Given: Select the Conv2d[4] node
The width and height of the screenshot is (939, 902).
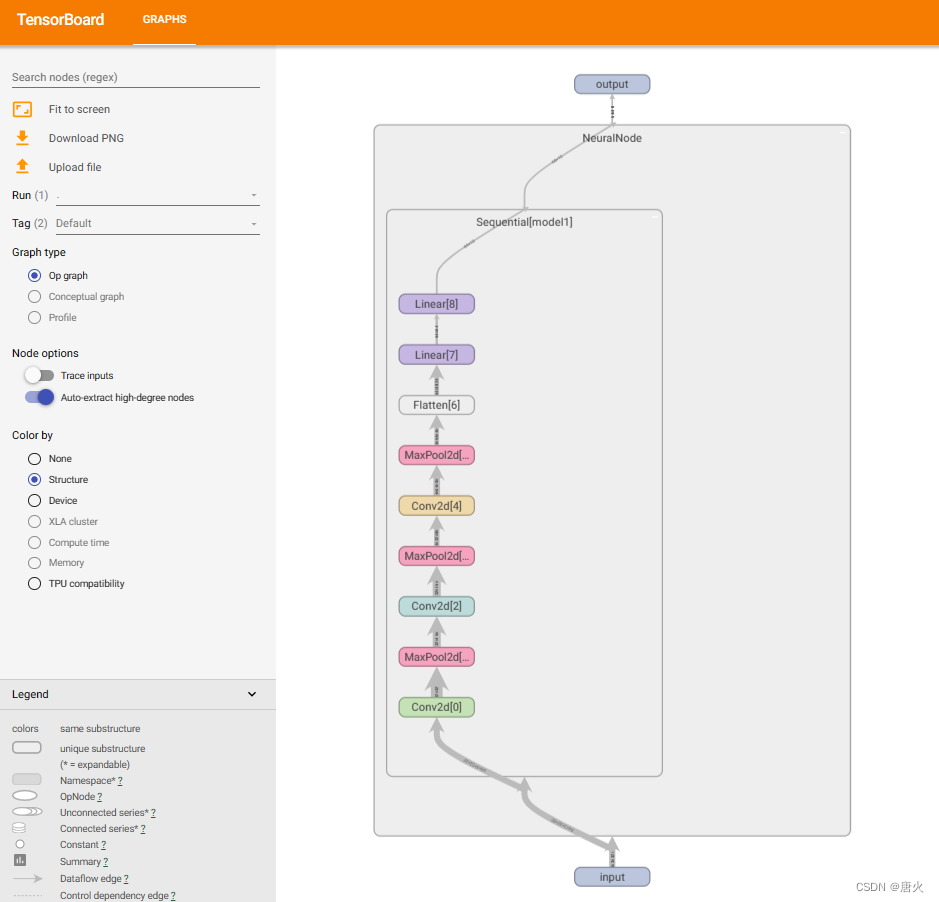Looking at the screenshot, I should 437,506.
